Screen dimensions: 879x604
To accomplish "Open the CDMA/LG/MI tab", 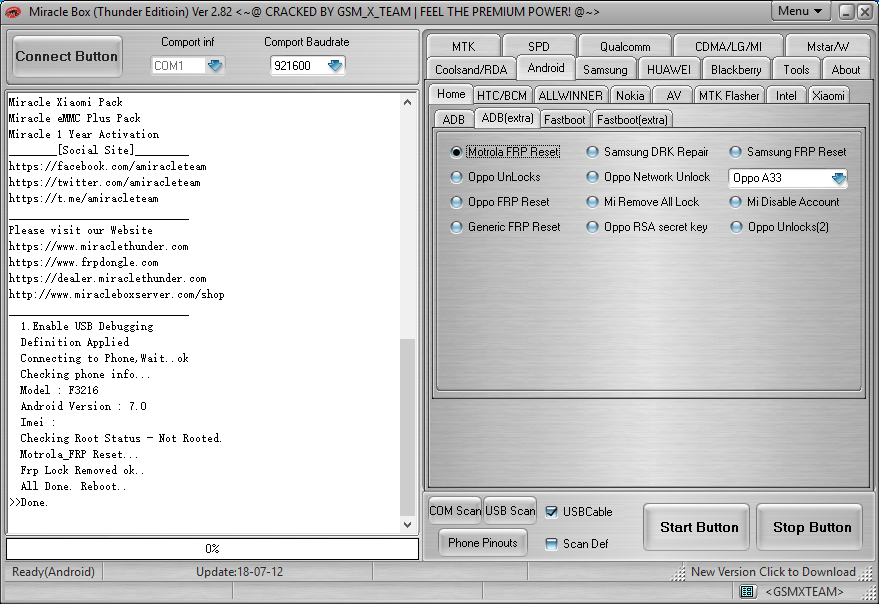I will [x=728, y=46].
